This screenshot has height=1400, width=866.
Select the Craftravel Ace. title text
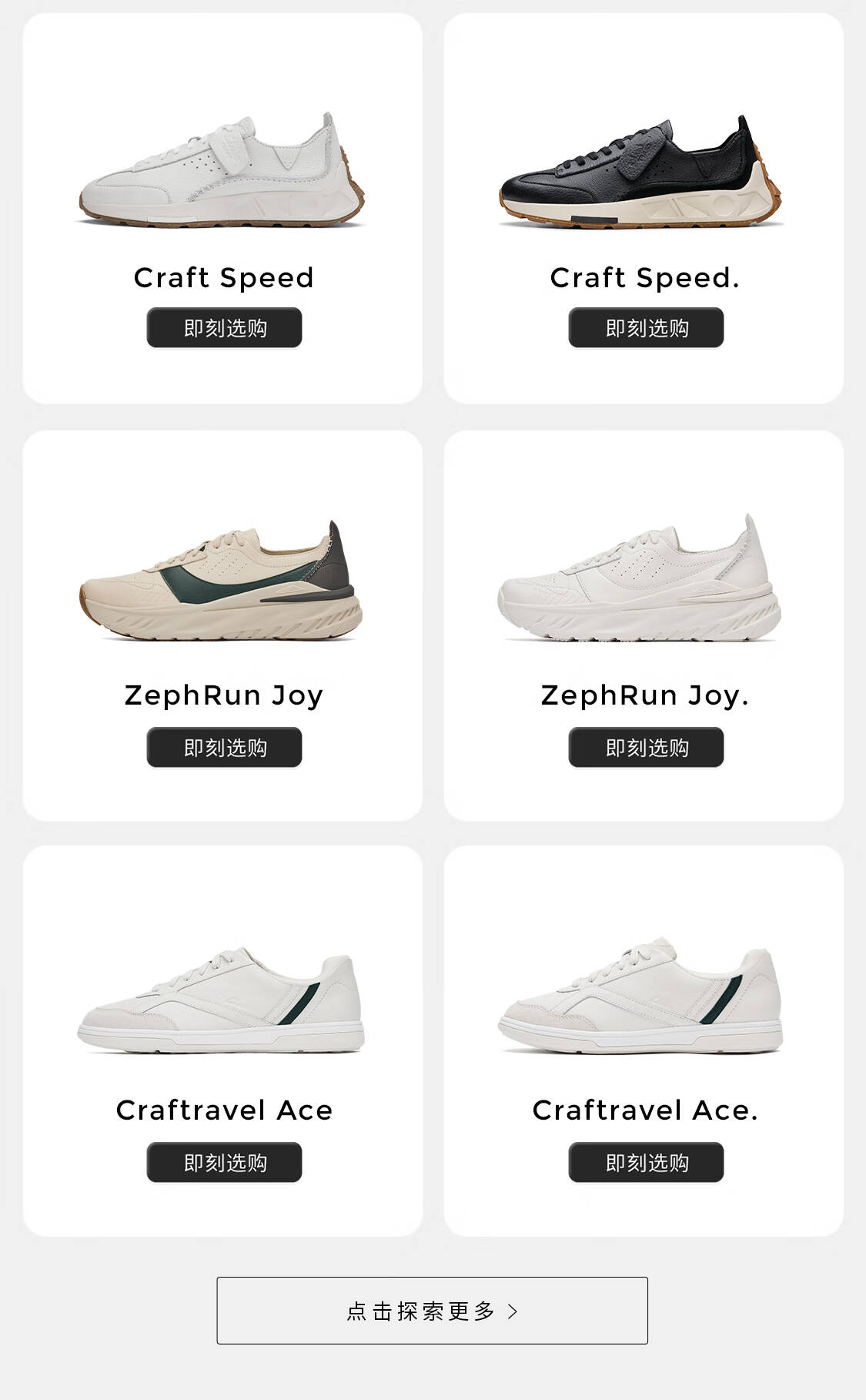coord(645,1110)
